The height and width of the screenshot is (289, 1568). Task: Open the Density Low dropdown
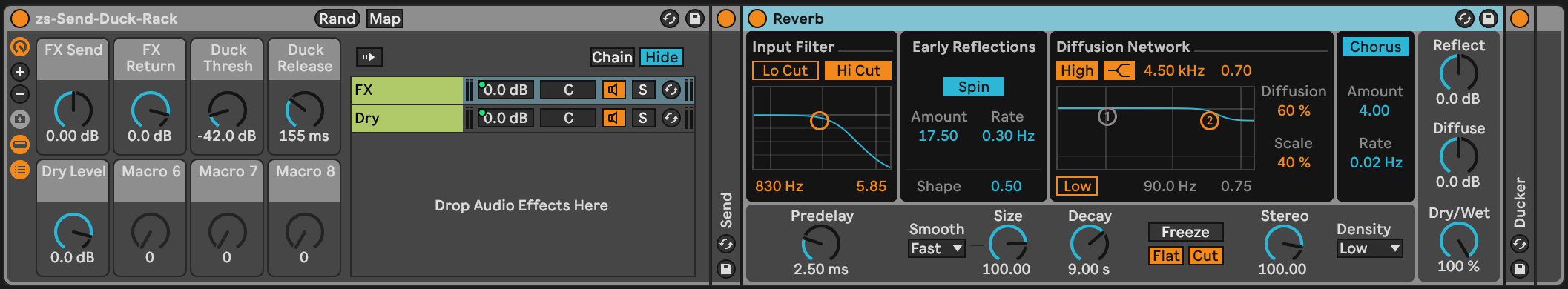point(1369,248)
